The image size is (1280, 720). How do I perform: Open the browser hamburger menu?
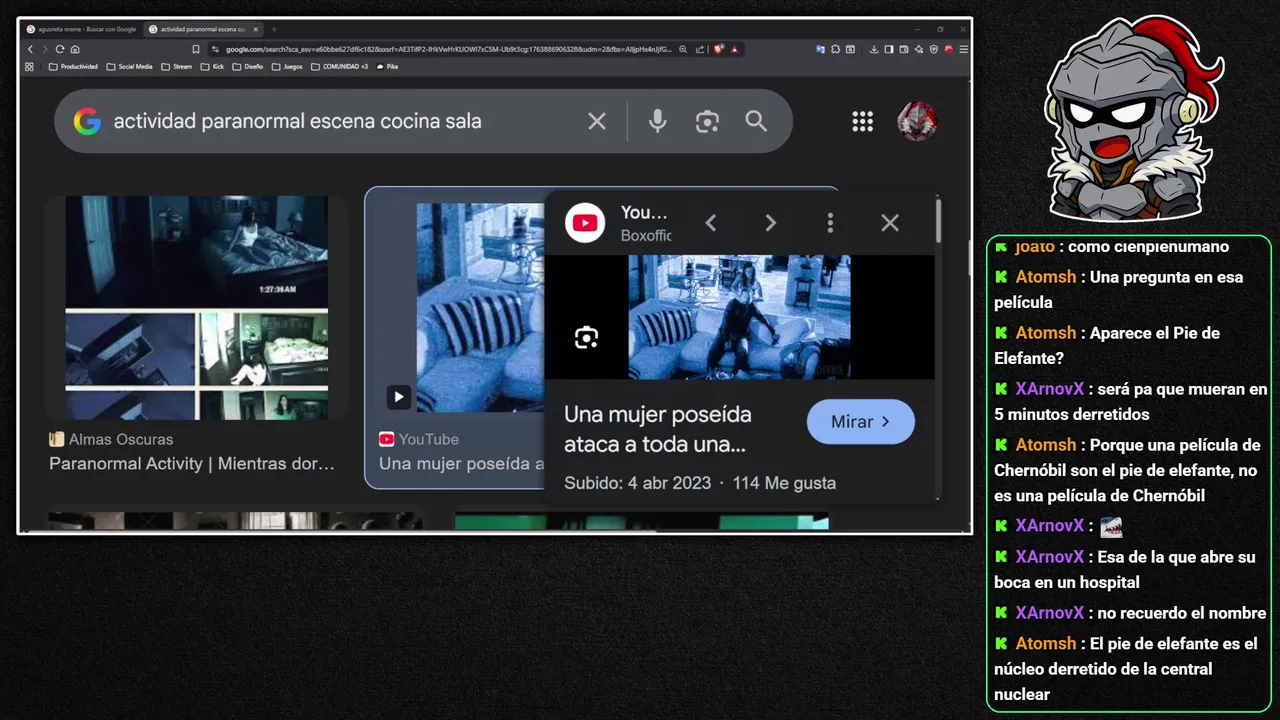(964, 49)
